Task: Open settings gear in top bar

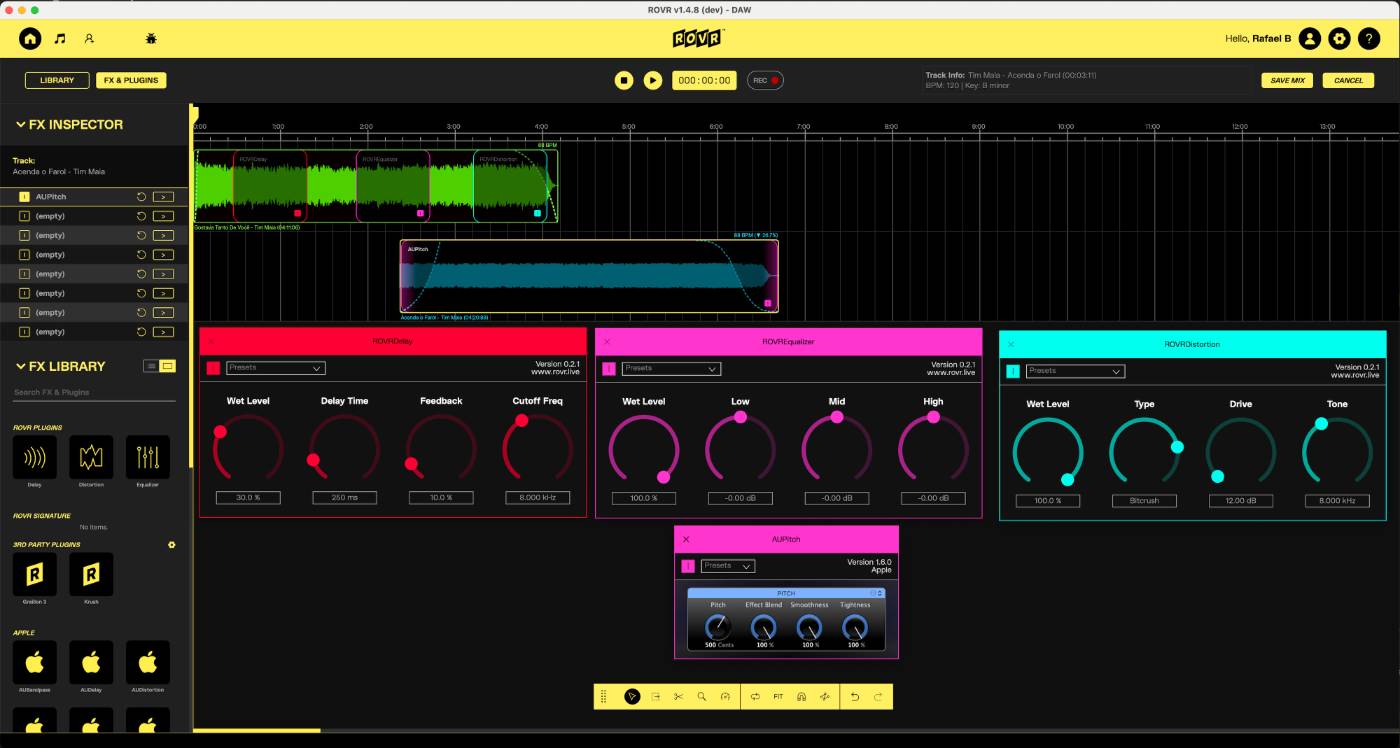Action: (1340, 39)
